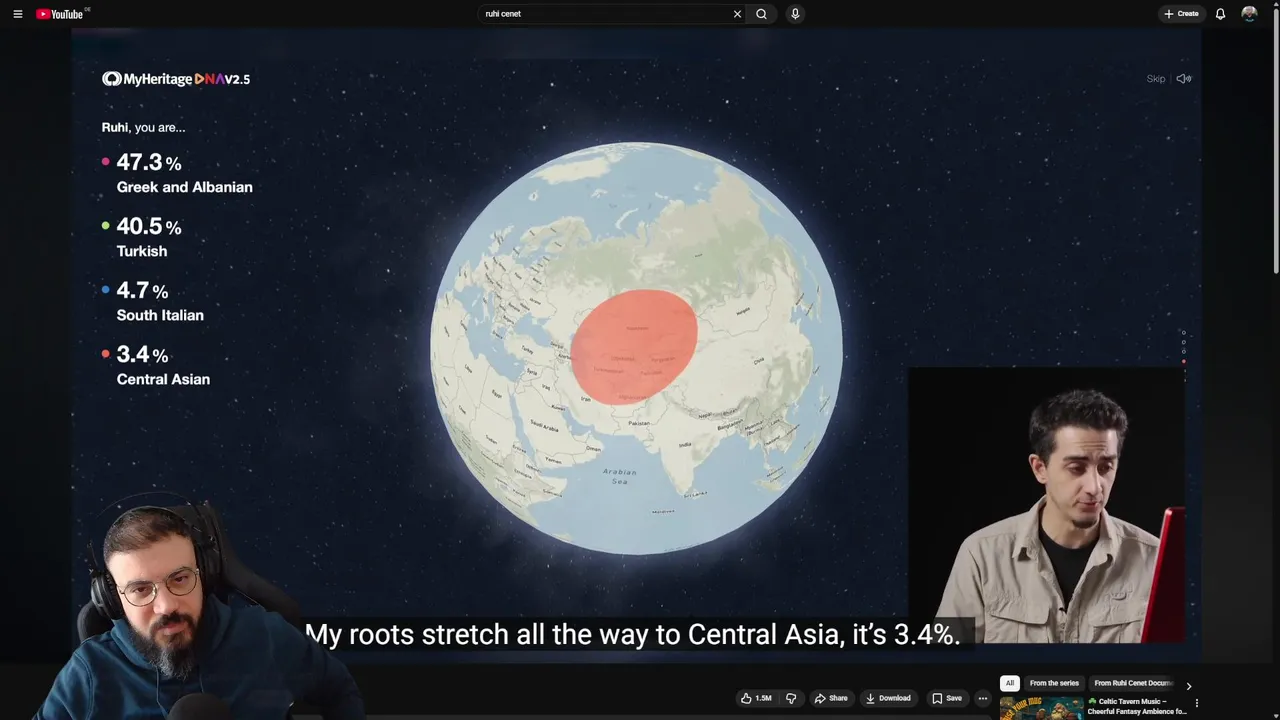Click the red Central Asia region on globe
Screen dimensions: 1280x720
634,347
